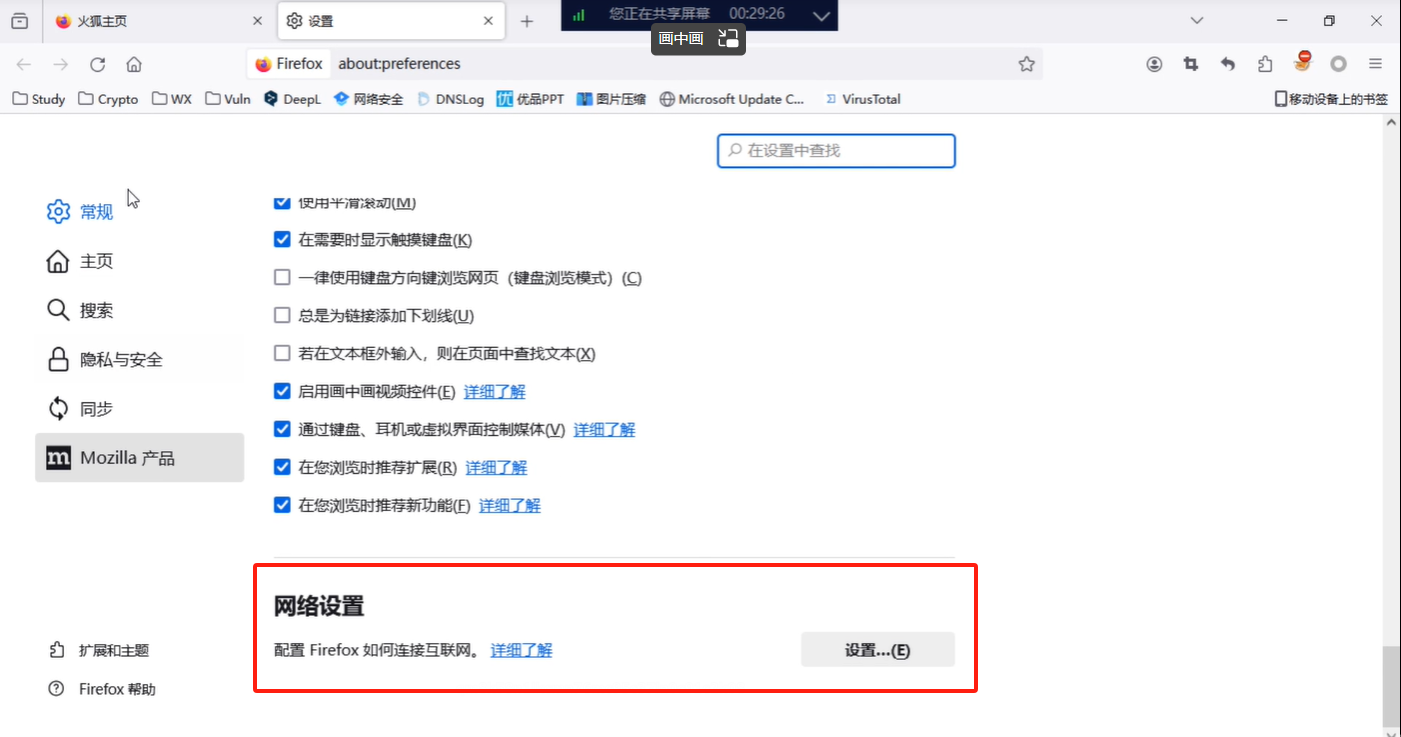1401x737 pixels.
Task: Open the Firefox View tab-list icon
Action: tap(20, 21)
